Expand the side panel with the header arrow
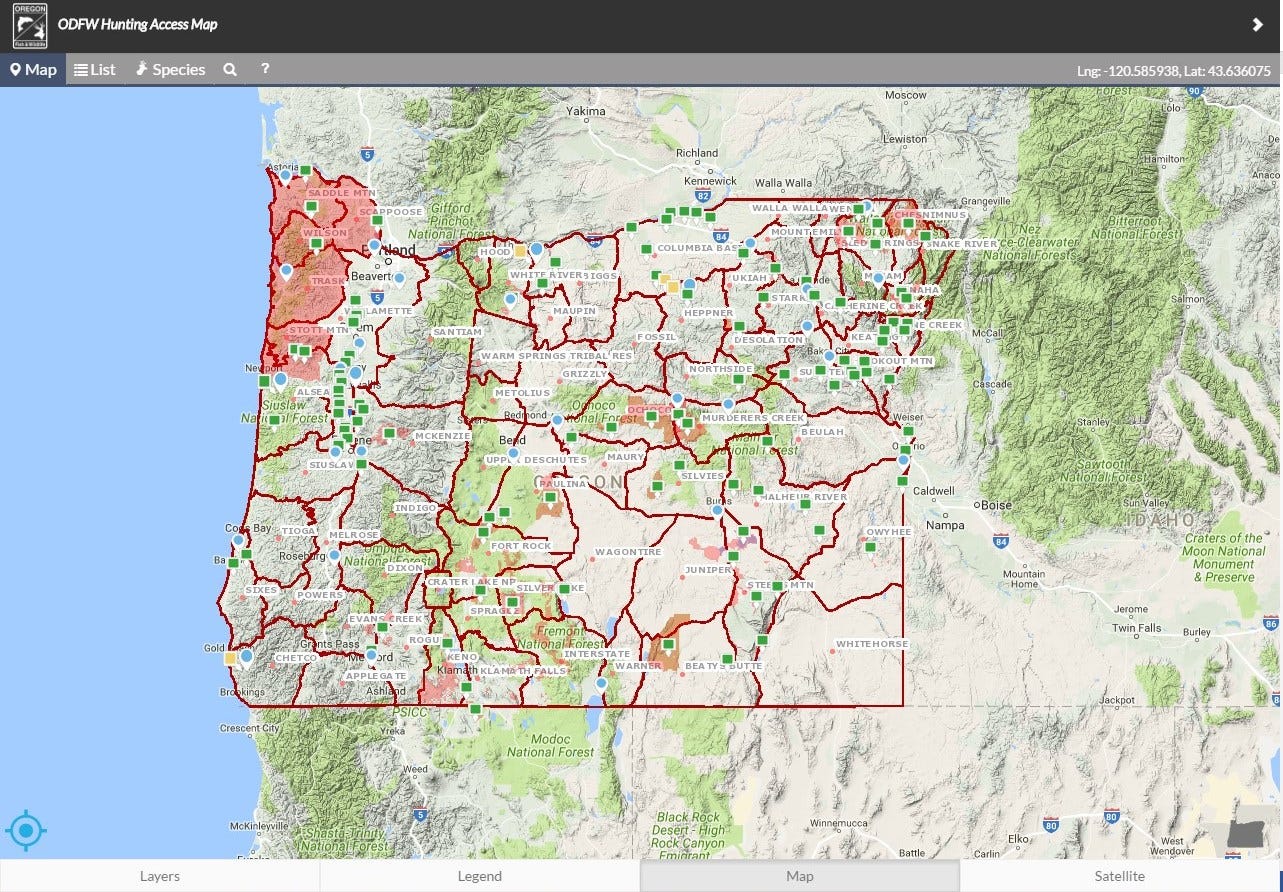The image size is (1283, 892). point(1258,25)
